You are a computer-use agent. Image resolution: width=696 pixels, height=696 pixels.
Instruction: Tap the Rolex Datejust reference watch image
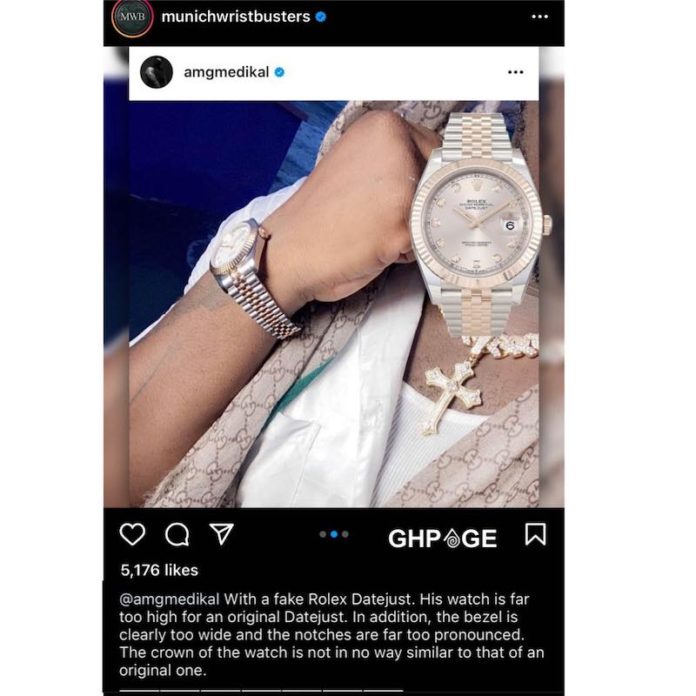(480, 225)
